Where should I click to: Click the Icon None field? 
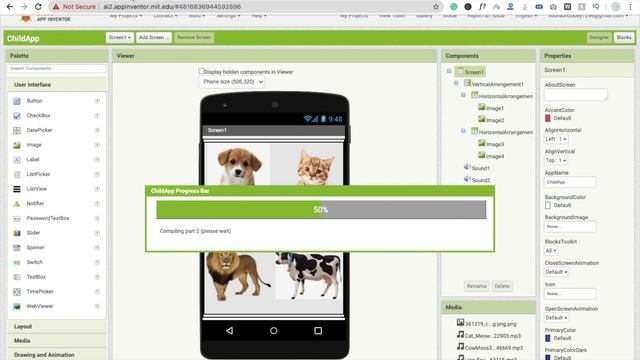pos(570,293)
